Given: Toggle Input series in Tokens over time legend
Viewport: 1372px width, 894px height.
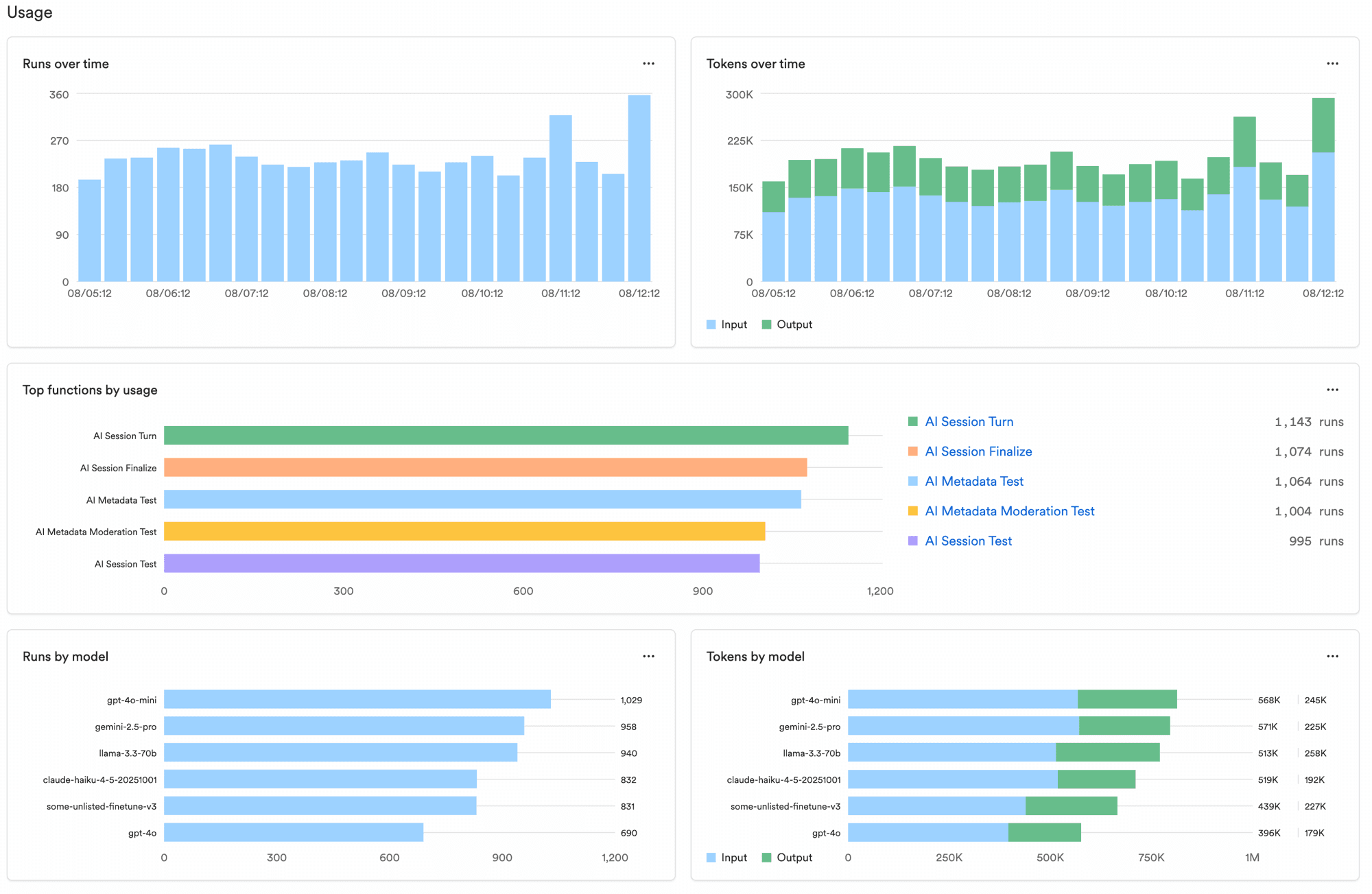Looking at the screenshot, I should 726,325.
